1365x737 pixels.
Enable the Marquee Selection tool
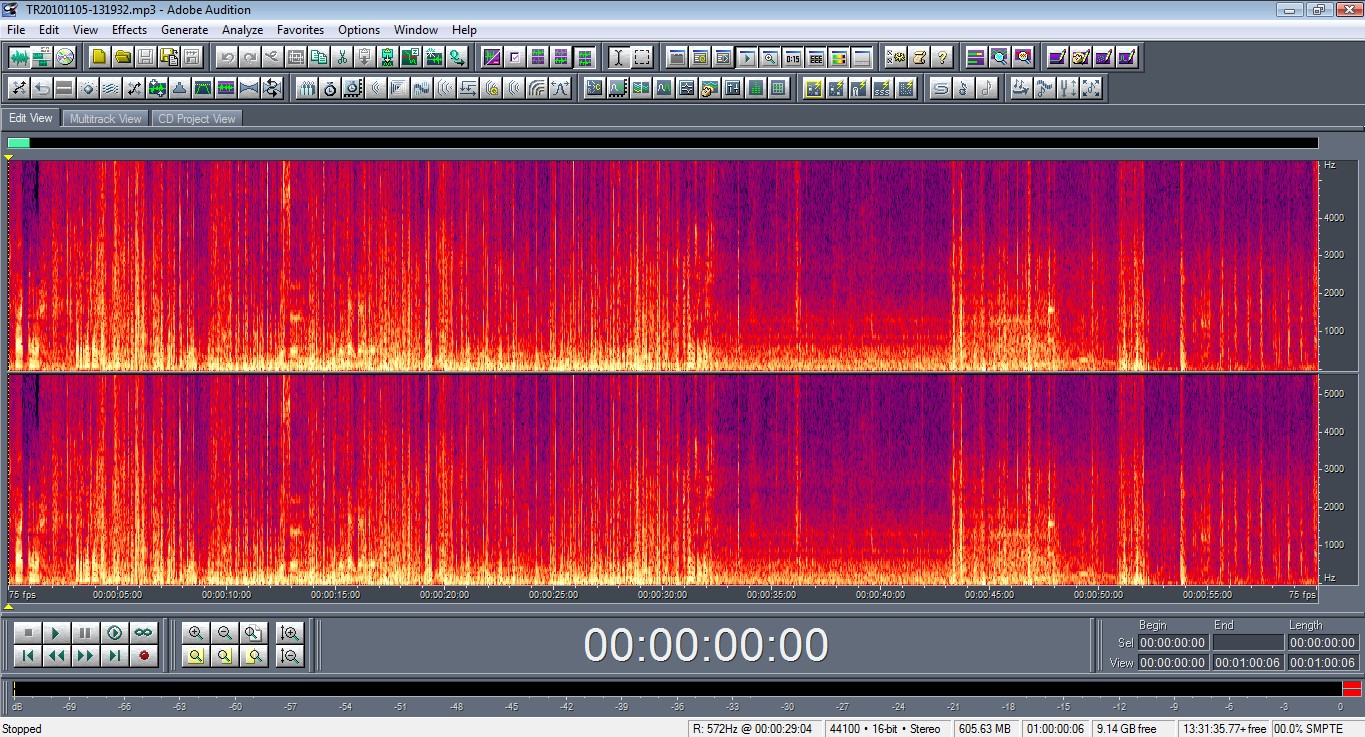click(x=642, y=57)
